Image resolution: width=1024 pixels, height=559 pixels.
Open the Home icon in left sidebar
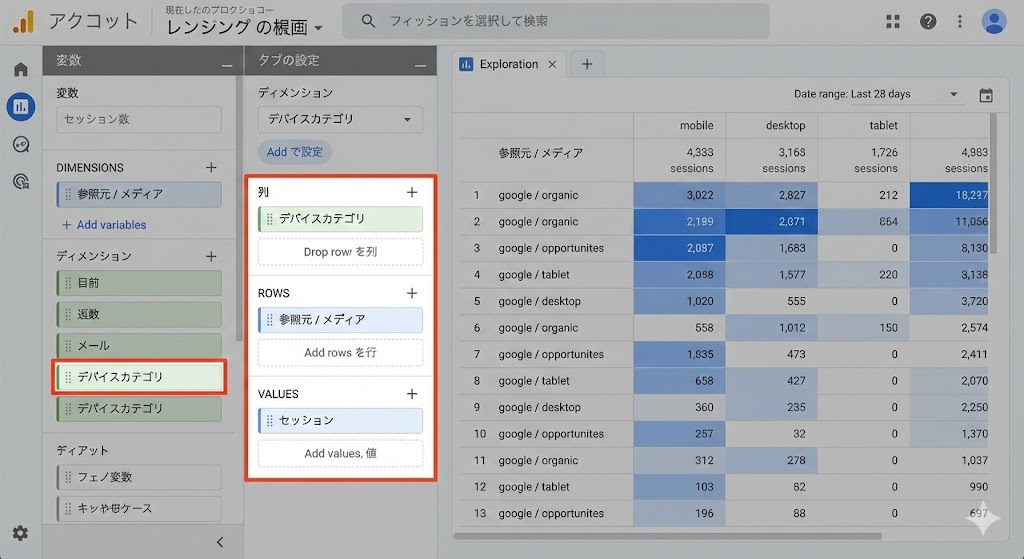pos(21,69)
